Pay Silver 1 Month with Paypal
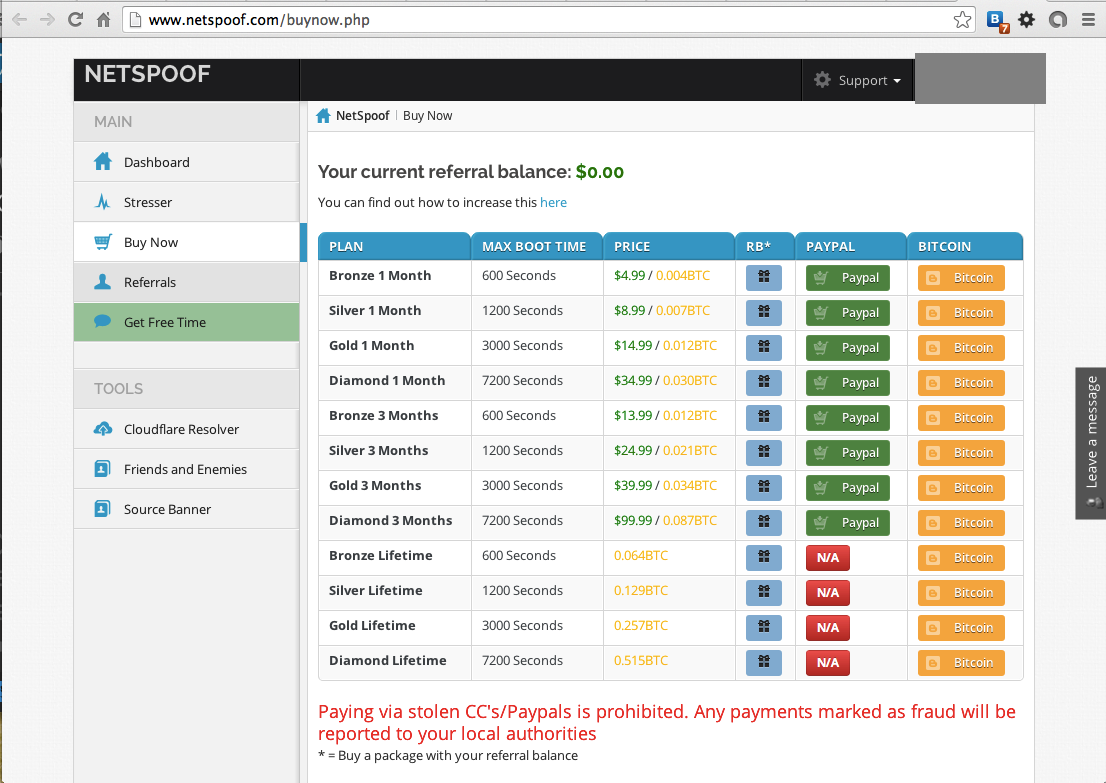 848,312
